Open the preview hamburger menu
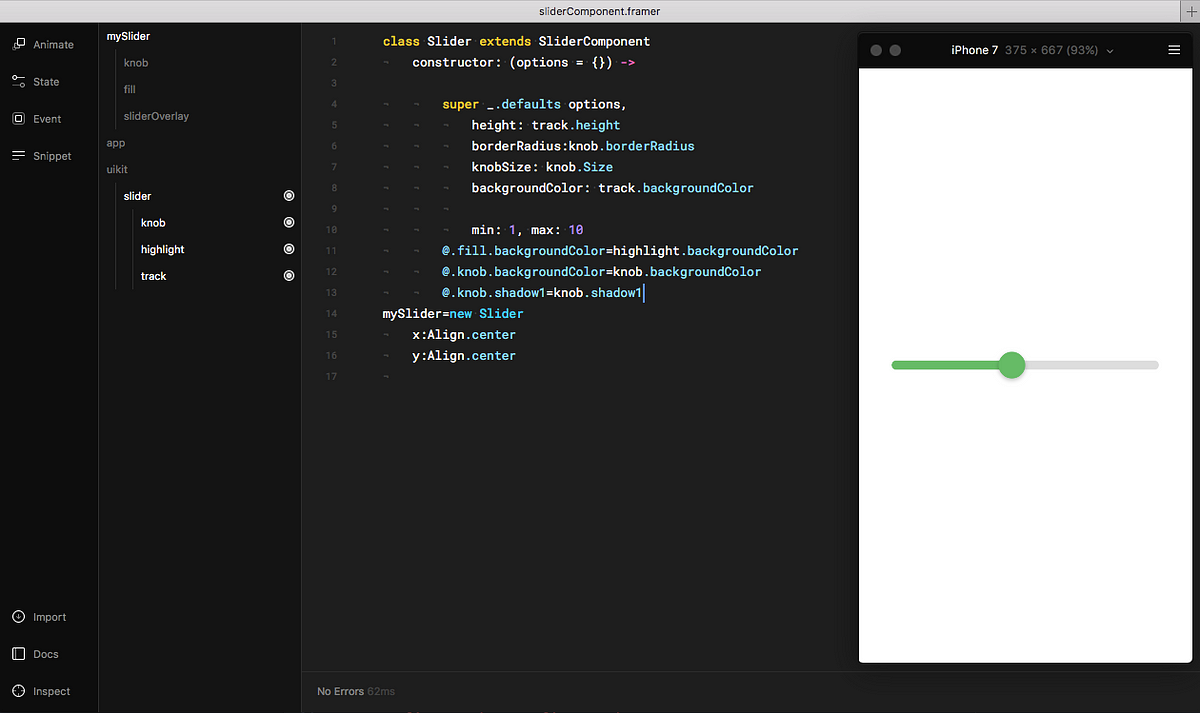Screen dimensions: 1200x713 [1174, 50]
